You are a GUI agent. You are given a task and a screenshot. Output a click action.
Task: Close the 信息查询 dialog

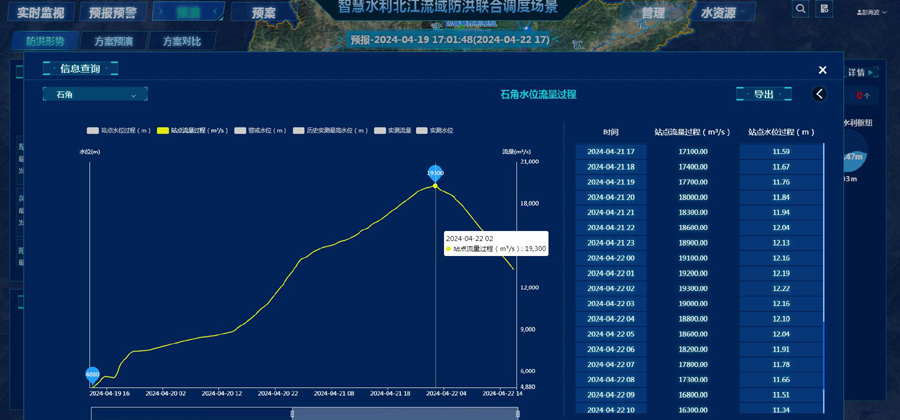[x=822, y=70]
